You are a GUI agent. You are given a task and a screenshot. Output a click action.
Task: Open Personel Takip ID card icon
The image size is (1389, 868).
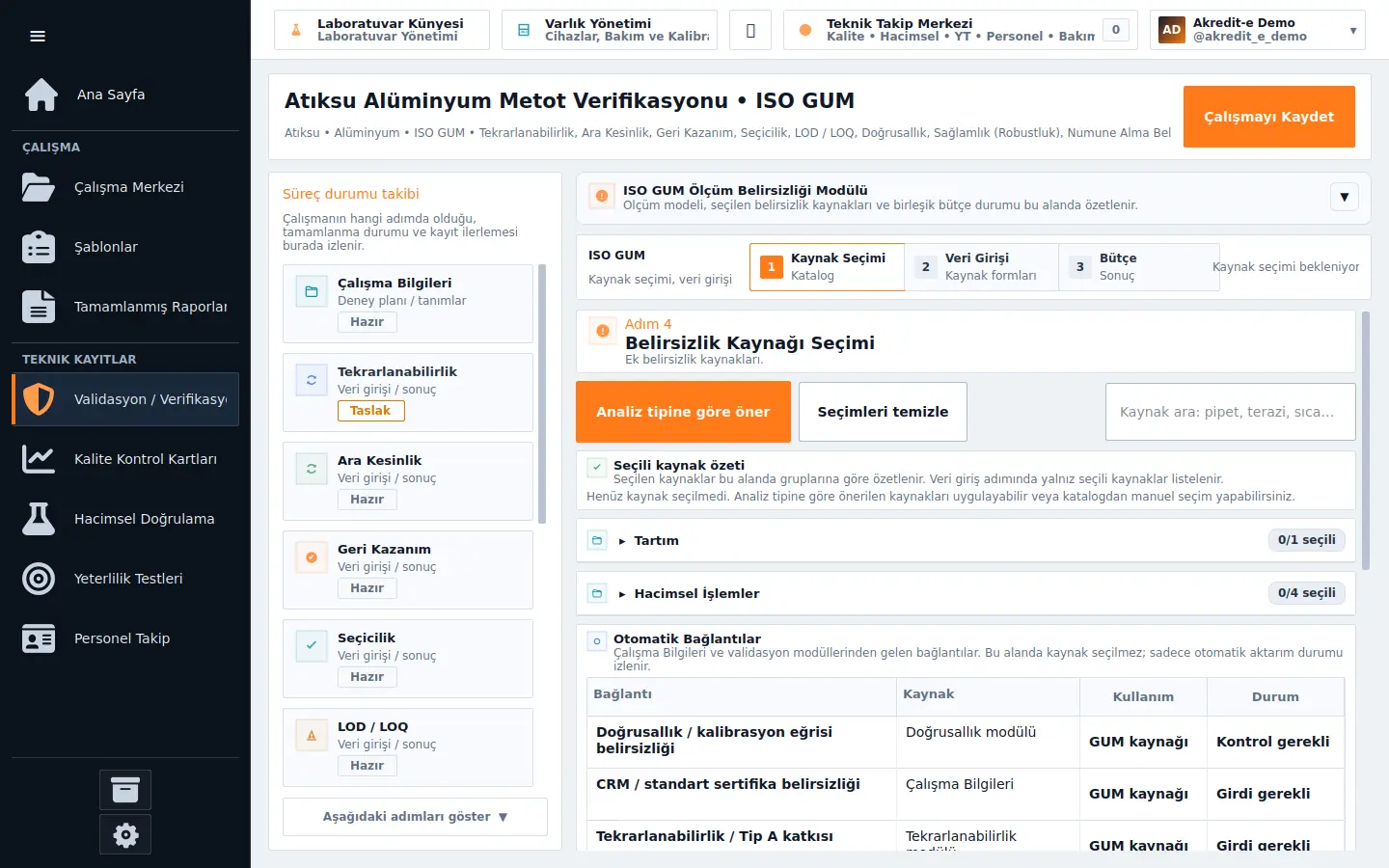pos(39,638)
